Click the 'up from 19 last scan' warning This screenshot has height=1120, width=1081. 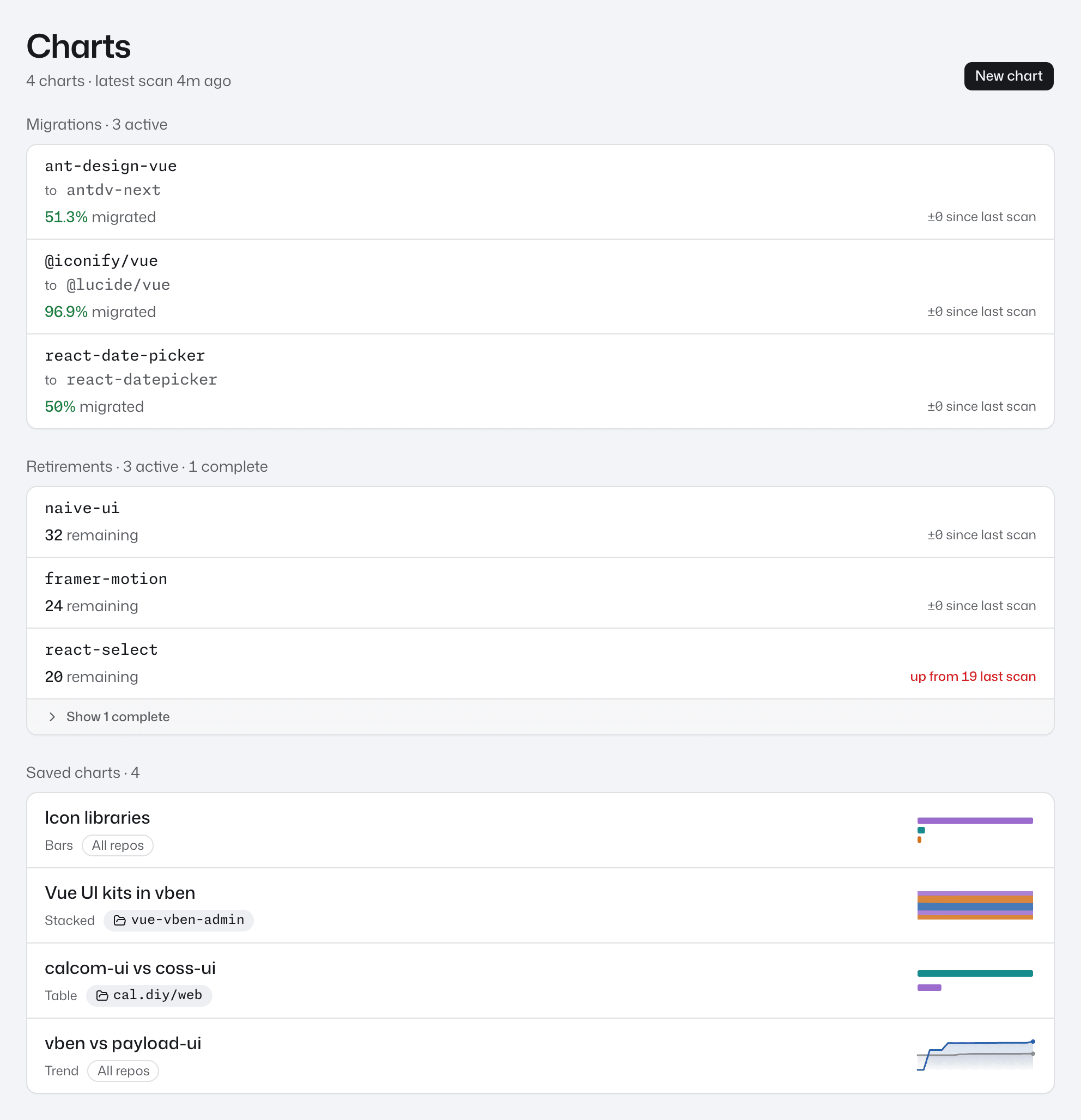click(973, 677)
